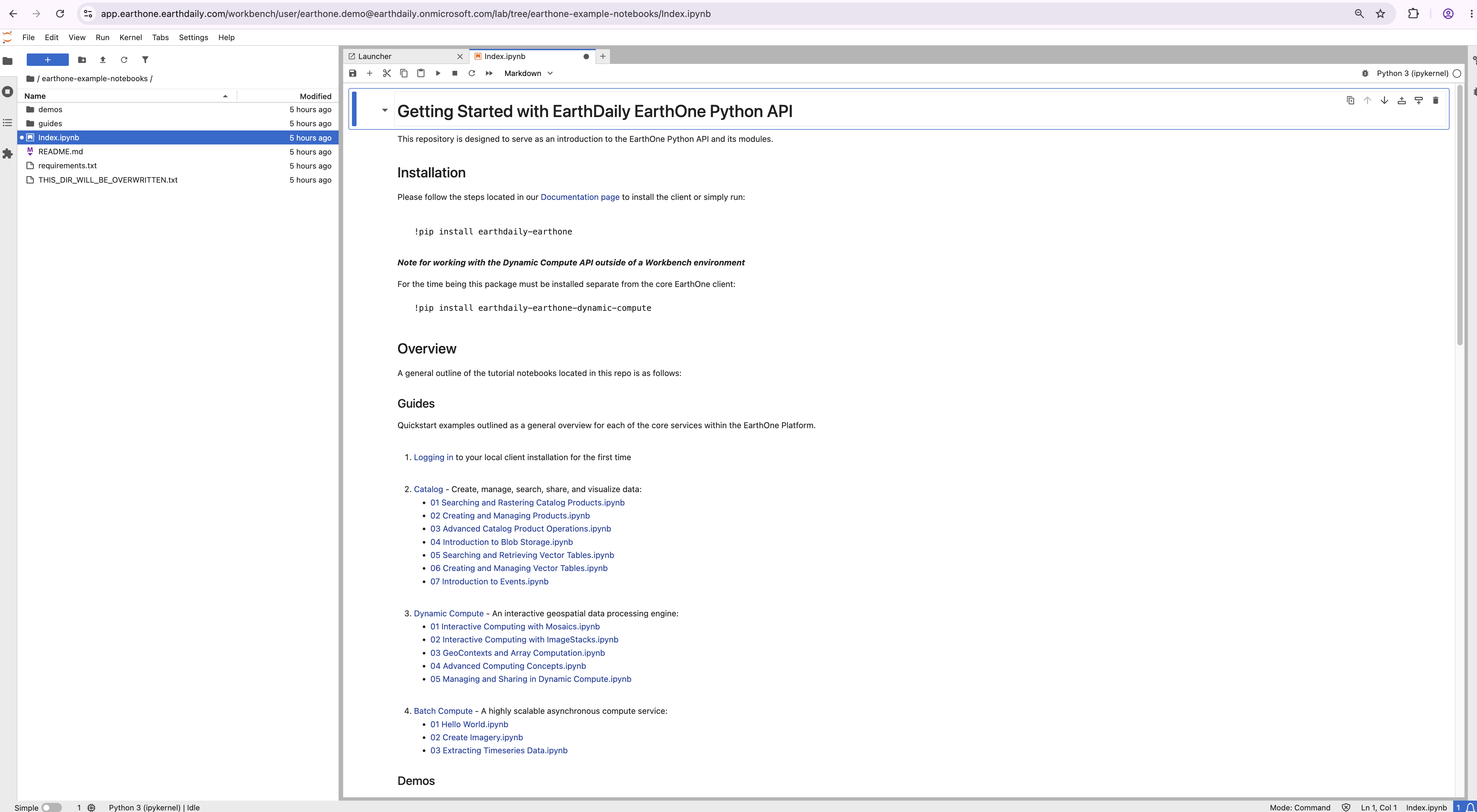This screenshot has width=1477, height=812.
Task: Open the Settings menu
Action: point(193,37)
